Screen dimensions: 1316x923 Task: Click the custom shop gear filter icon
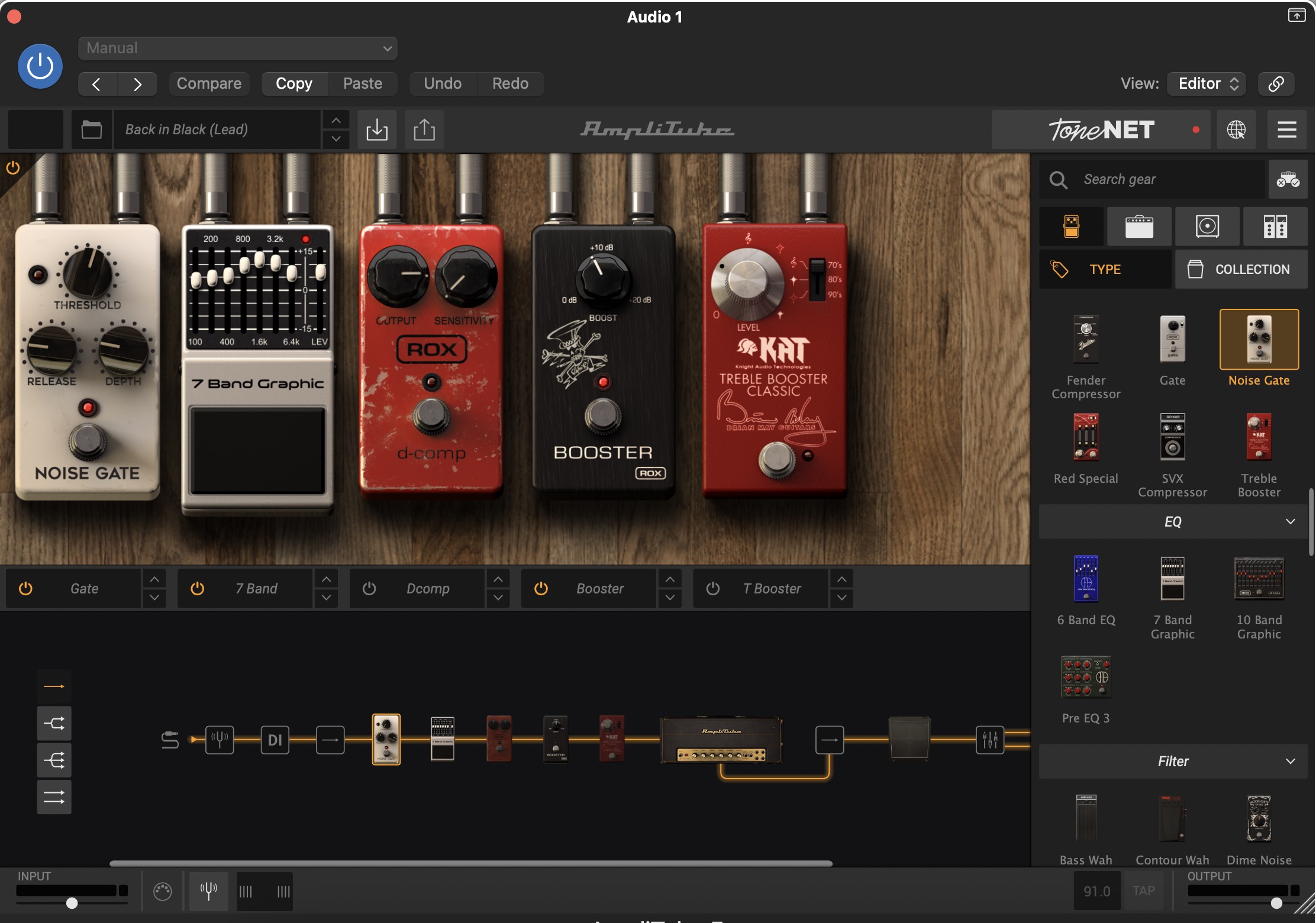pos(1288,179)
